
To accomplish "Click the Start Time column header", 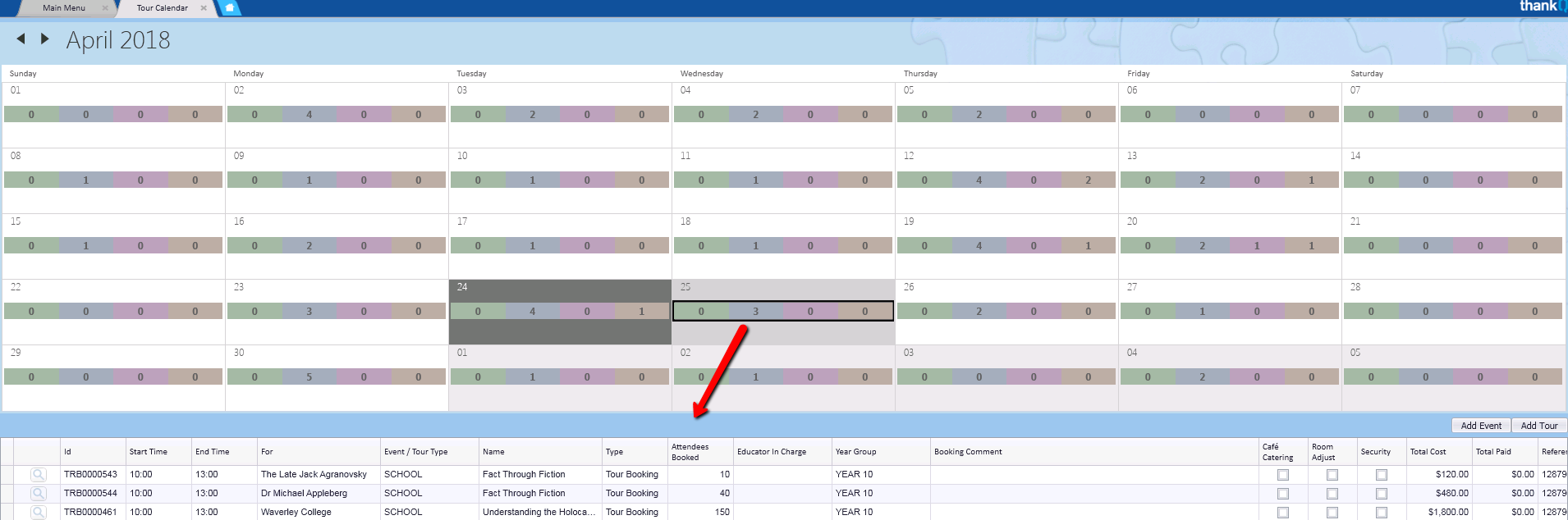I will [x=149, y=452].
